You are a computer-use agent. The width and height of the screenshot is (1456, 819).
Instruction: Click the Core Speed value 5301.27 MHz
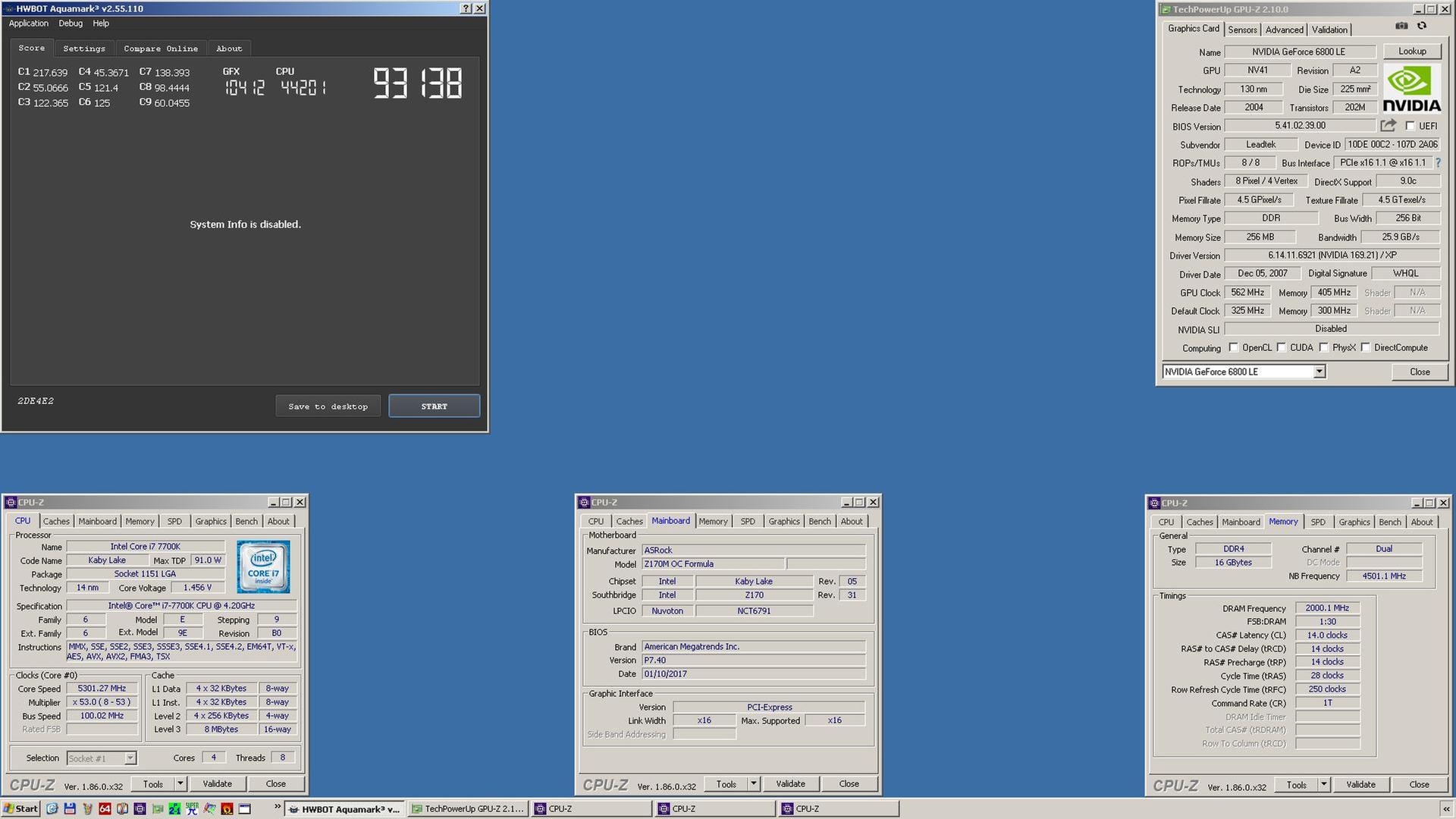[102, 689]
